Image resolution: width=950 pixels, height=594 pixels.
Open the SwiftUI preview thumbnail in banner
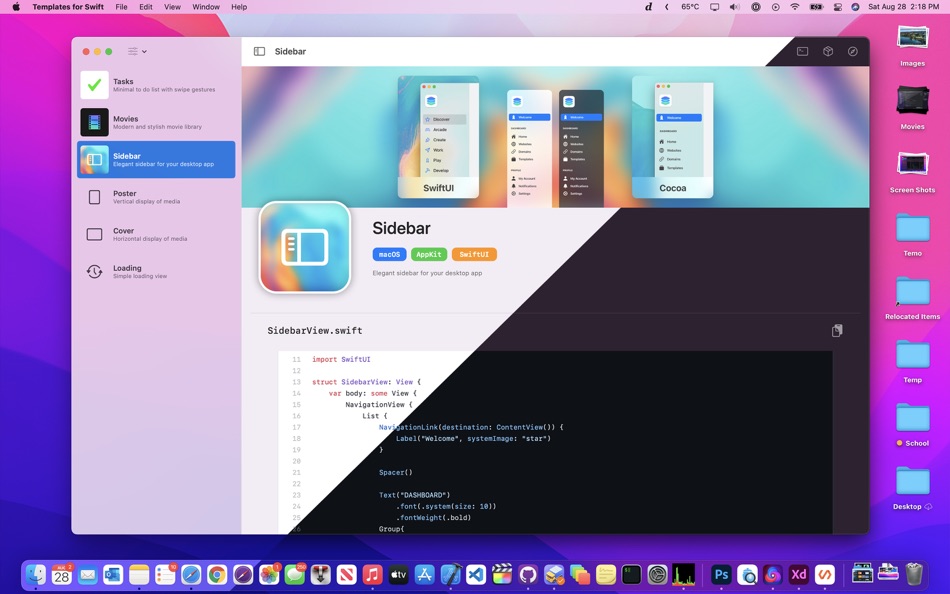coord(438,137)
